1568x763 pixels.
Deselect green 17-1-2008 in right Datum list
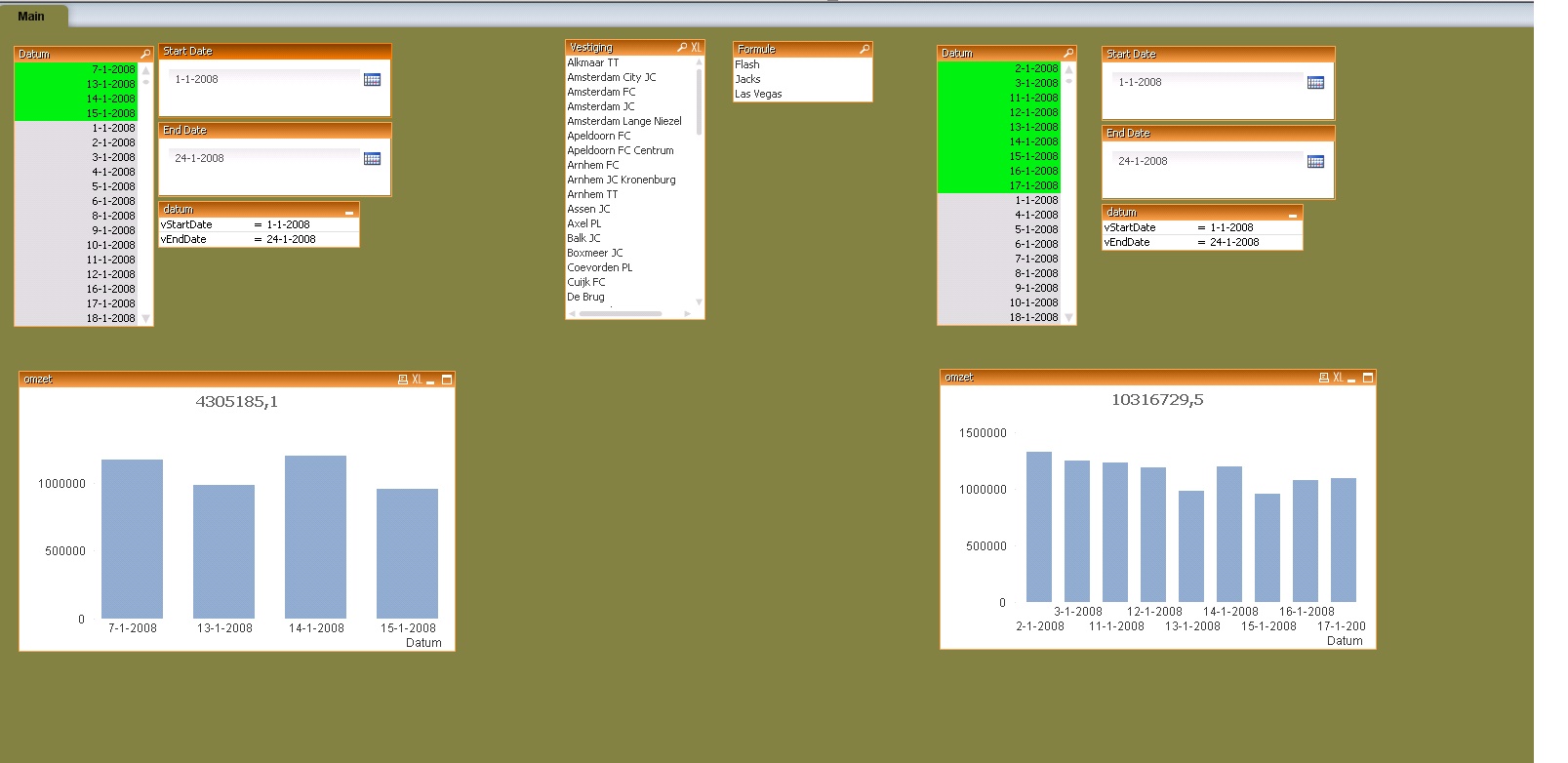999,185
